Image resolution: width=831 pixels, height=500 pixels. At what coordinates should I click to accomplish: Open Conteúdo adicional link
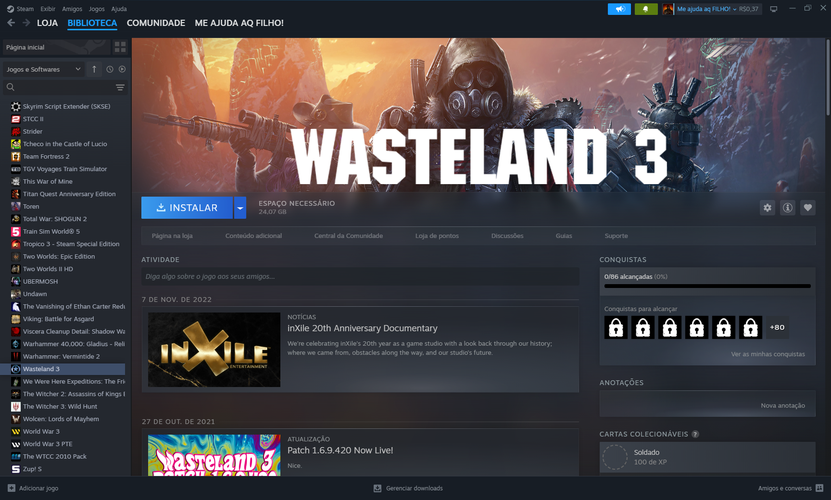coord(253,236)
